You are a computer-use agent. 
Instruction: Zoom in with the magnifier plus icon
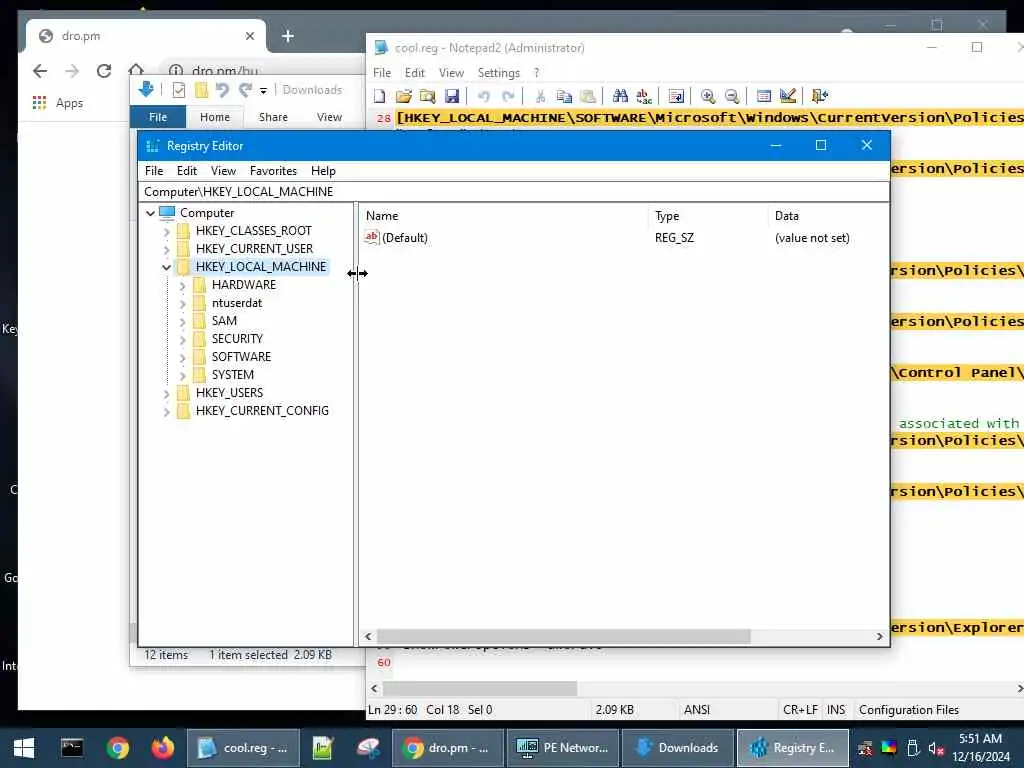tap(708, 97)
